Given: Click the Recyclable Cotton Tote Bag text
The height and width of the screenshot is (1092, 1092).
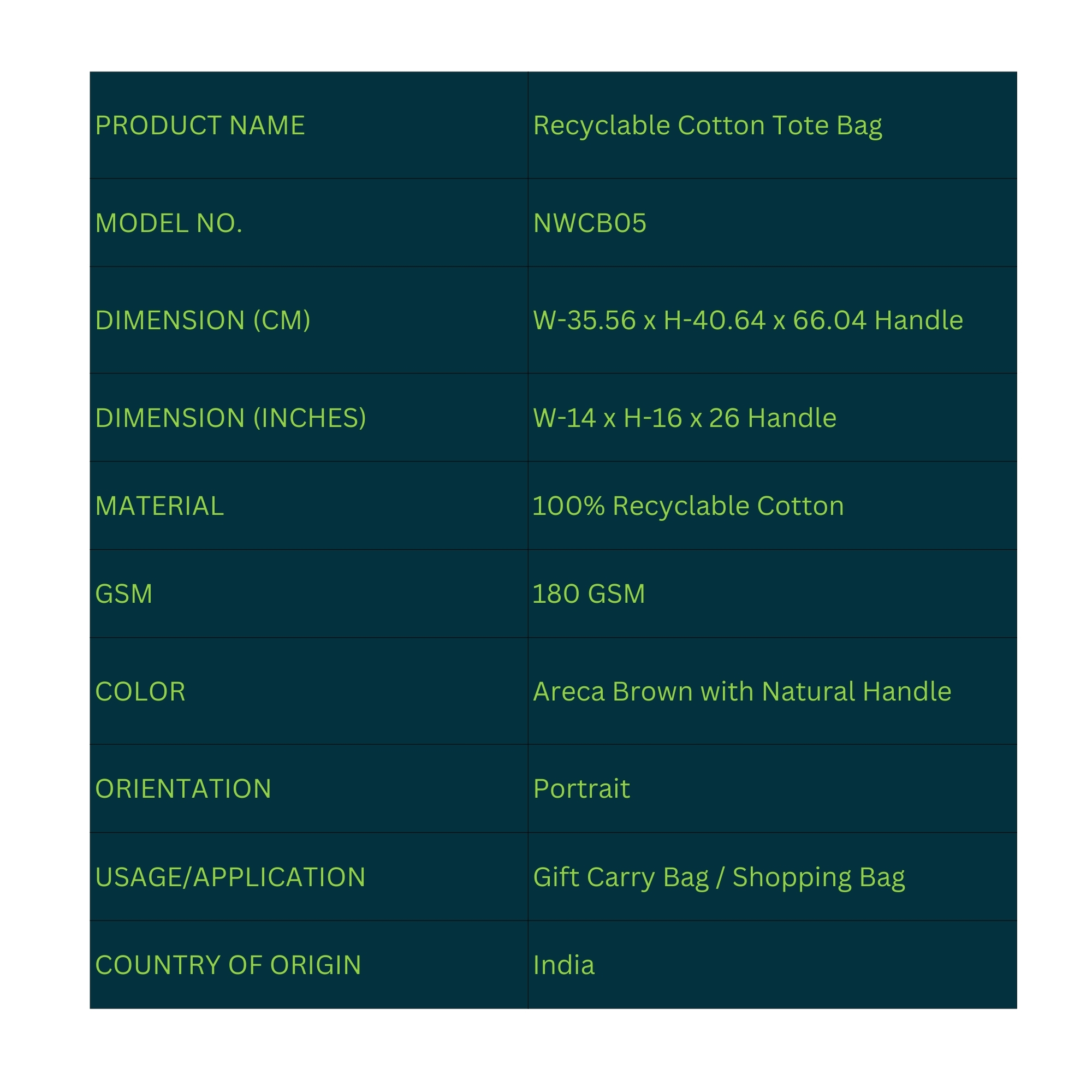Looking at the screenshot, I should [707, 126].
